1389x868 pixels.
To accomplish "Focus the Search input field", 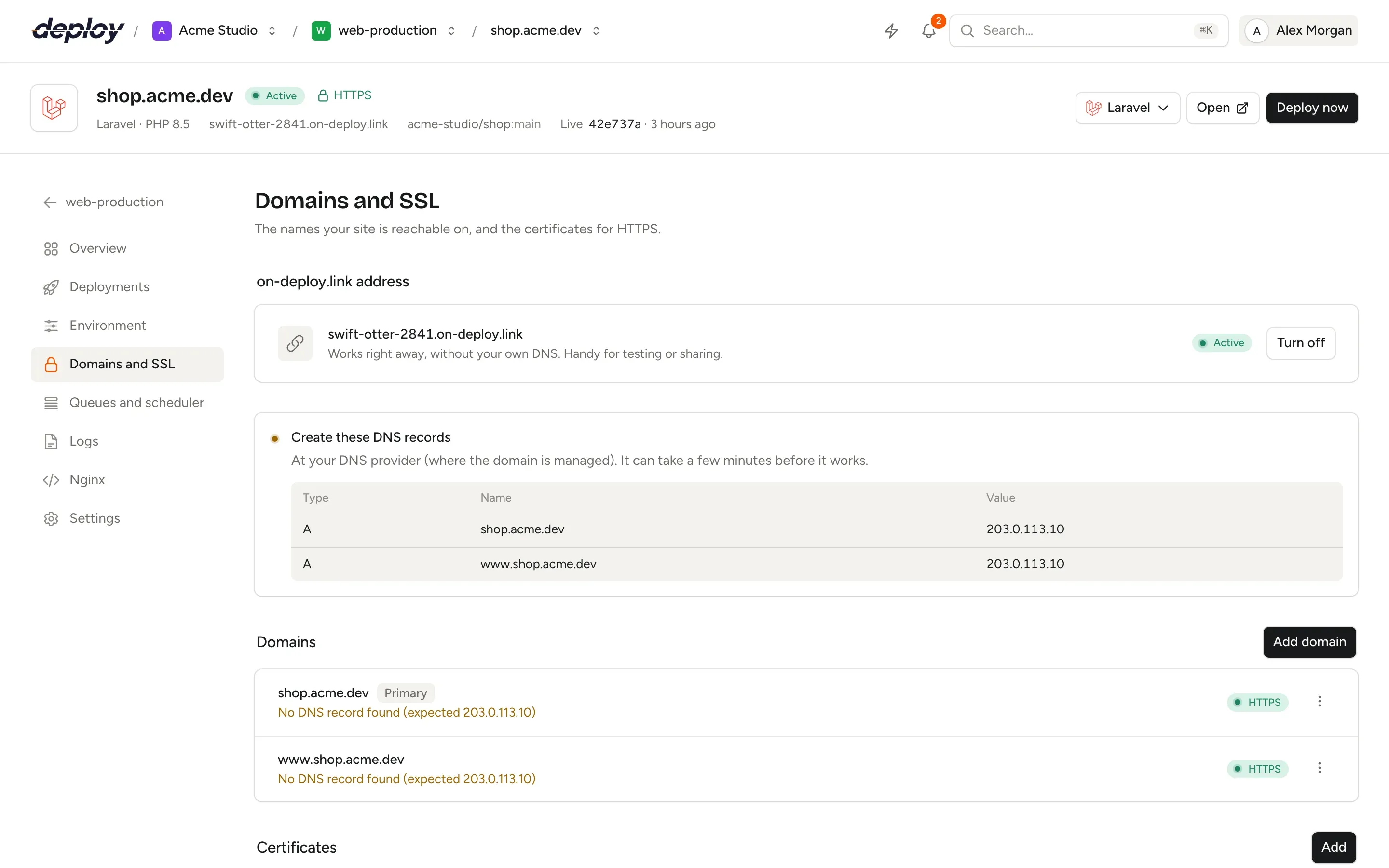I will [1088, 30].
